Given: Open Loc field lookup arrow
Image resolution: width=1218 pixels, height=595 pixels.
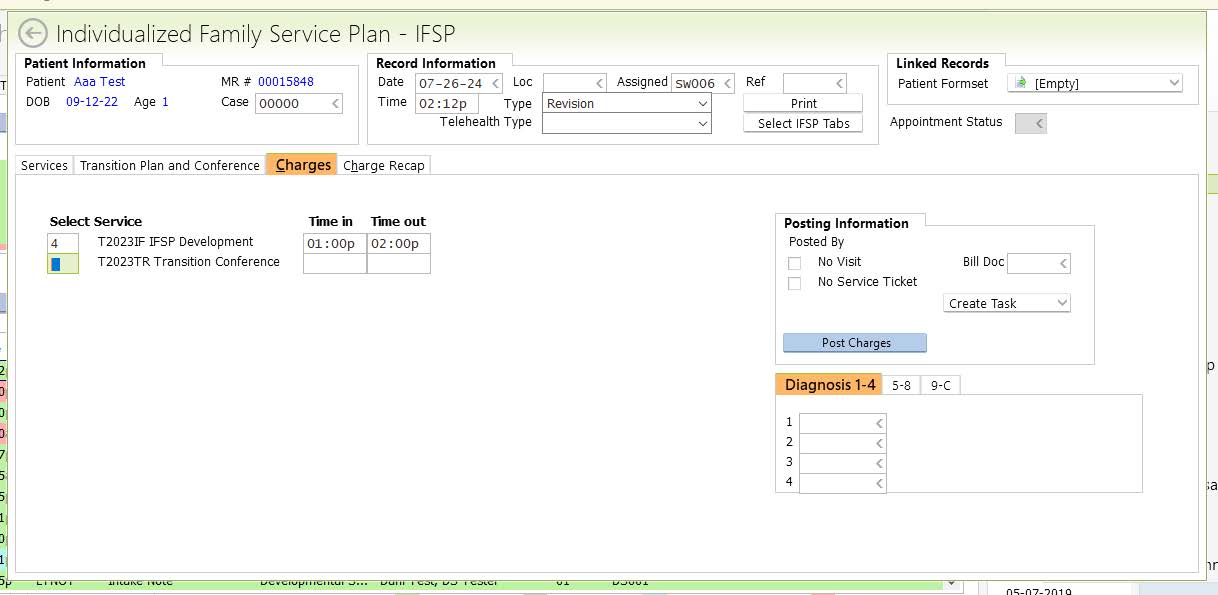Looking at the screenshot, I should pos(599,83).
